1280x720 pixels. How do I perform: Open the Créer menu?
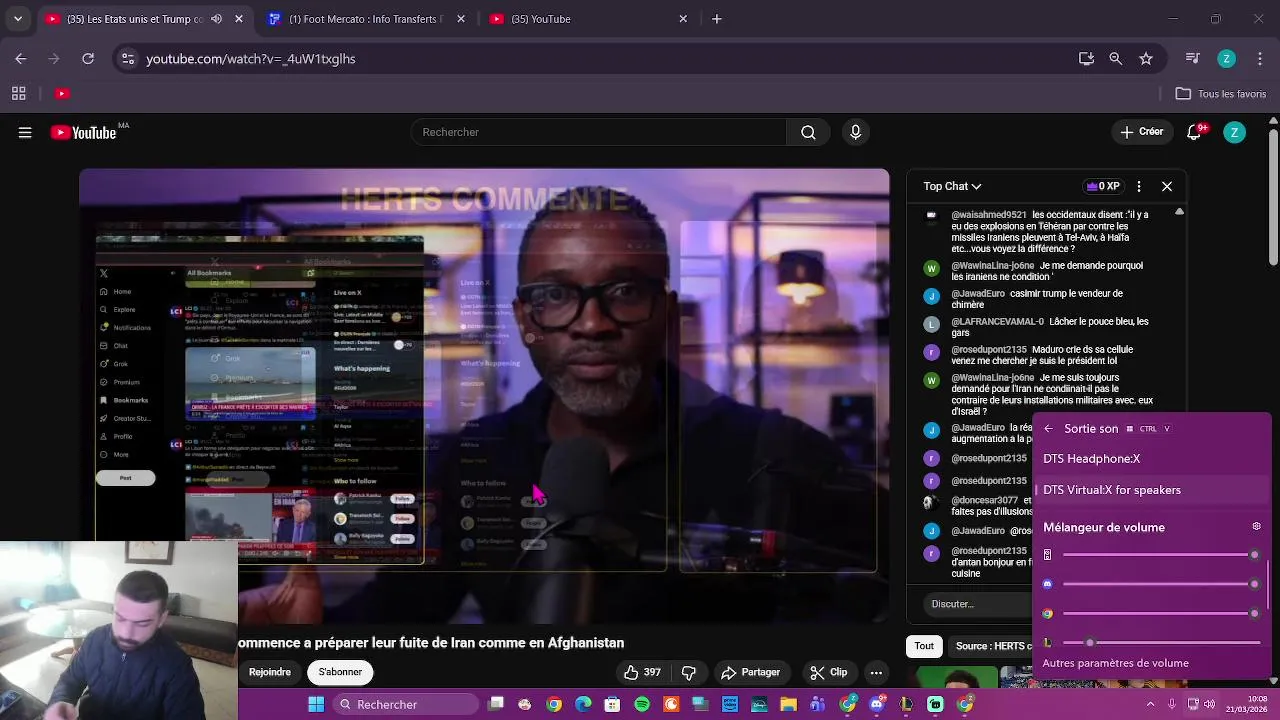(1142, 132)
